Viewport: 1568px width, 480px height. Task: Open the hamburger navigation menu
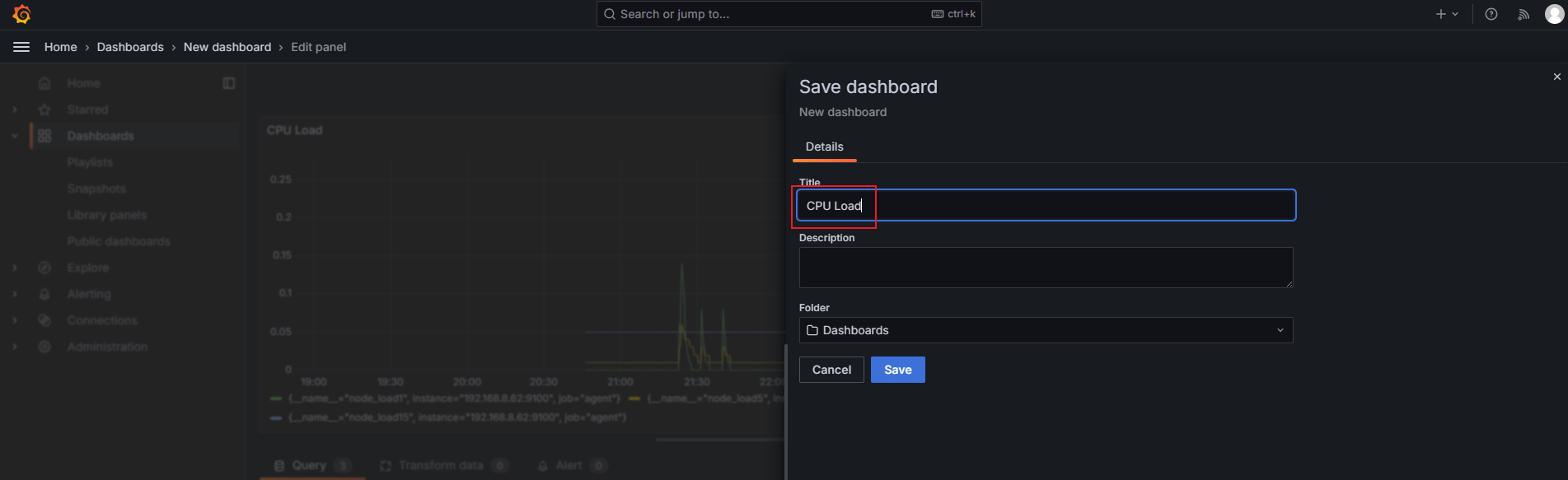click(x=21, y=47)
